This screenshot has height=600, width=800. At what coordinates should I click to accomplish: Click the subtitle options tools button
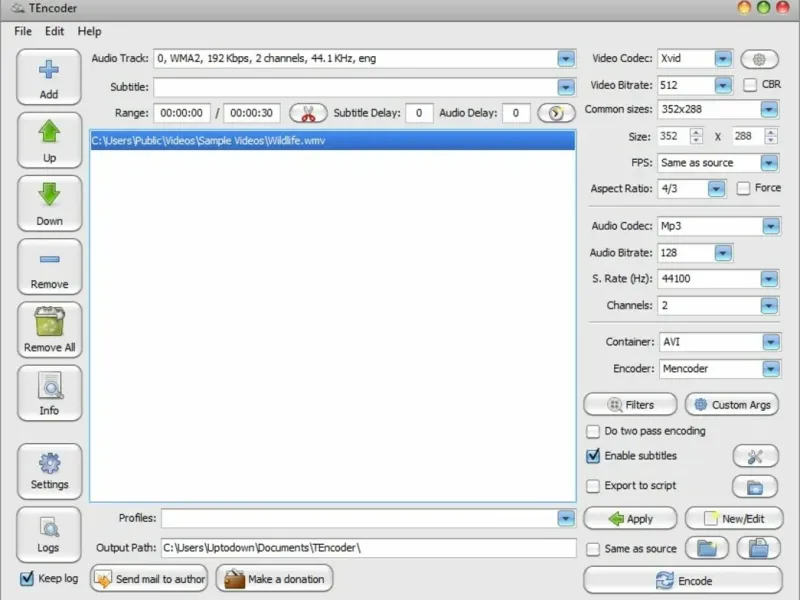click(x=755, y=456)
